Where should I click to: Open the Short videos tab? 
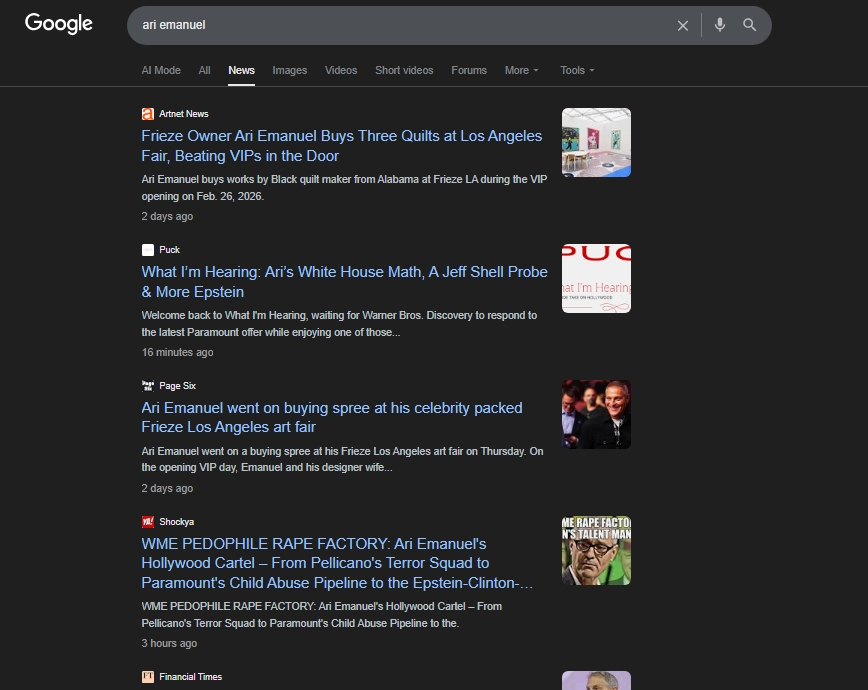[x=404, y=70]
